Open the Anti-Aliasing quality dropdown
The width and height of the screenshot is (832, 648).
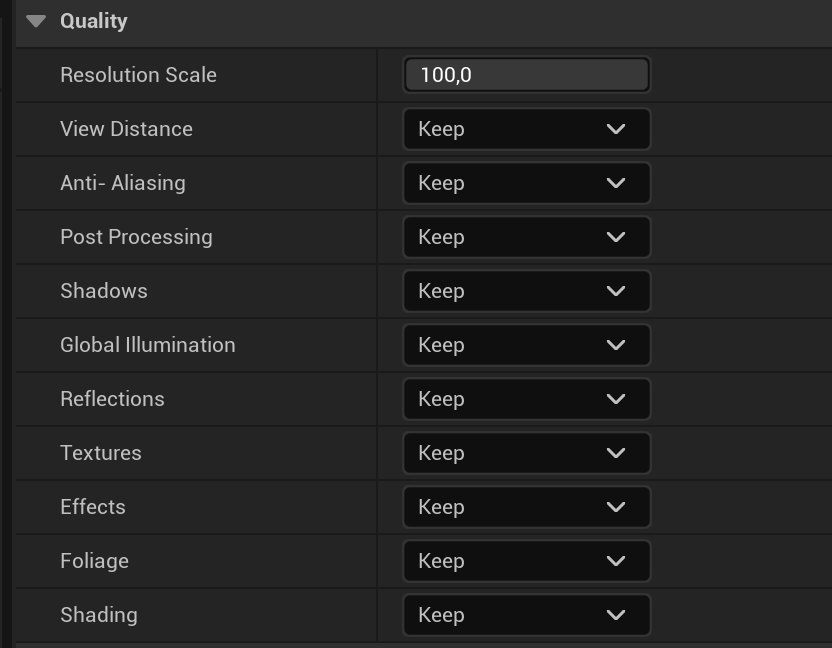click(x=526, y=183)
